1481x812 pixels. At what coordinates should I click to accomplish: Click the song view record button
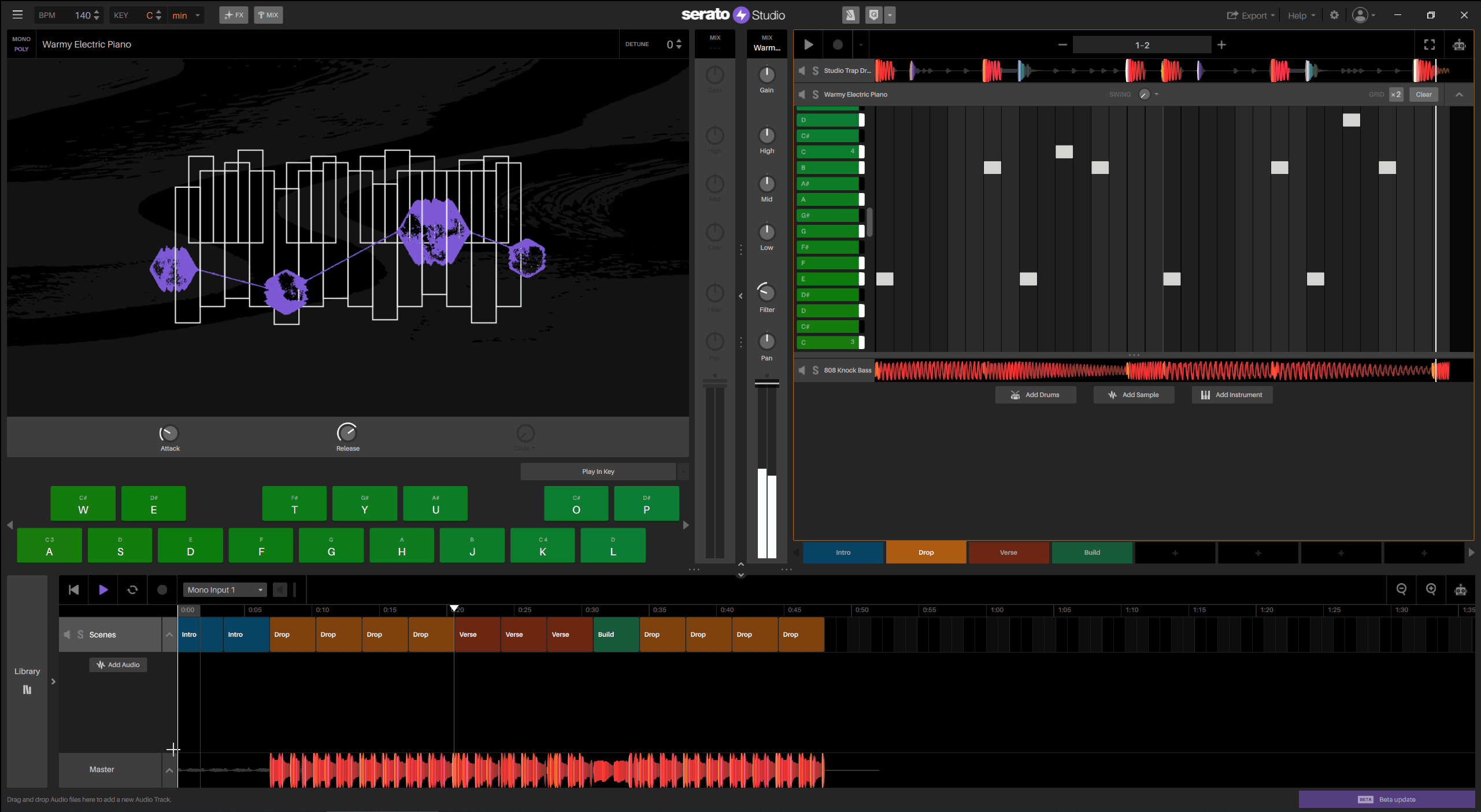(x=162, y=589)
